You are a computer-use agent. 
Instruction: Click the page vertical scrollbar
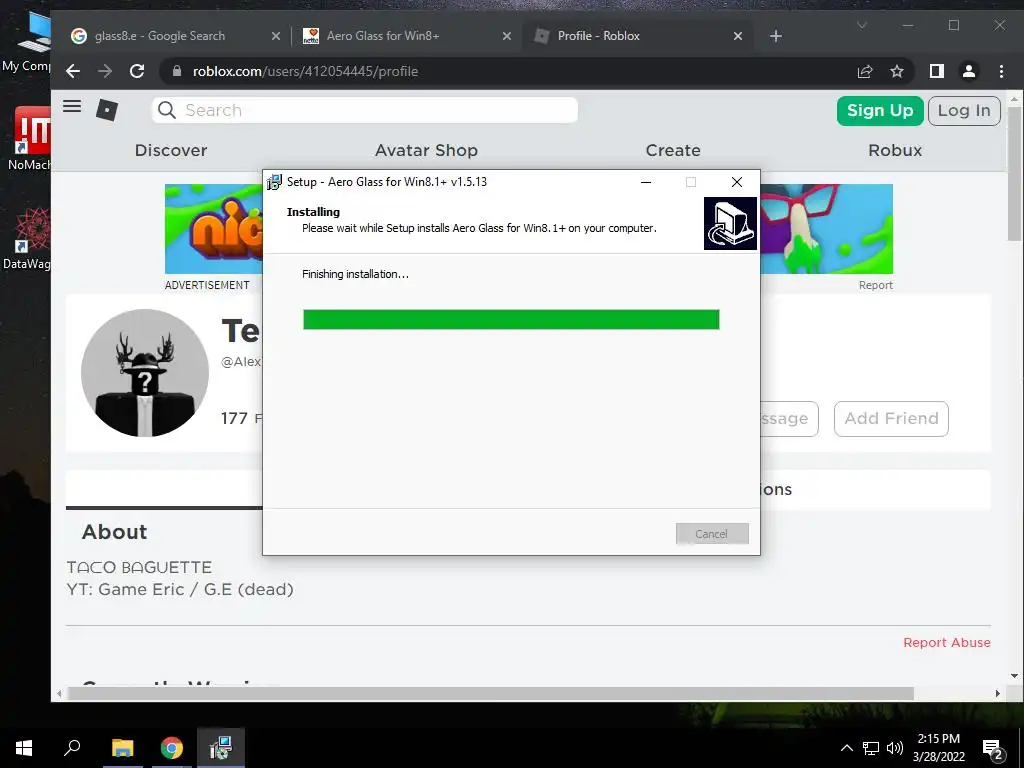tap(1014, 176)
